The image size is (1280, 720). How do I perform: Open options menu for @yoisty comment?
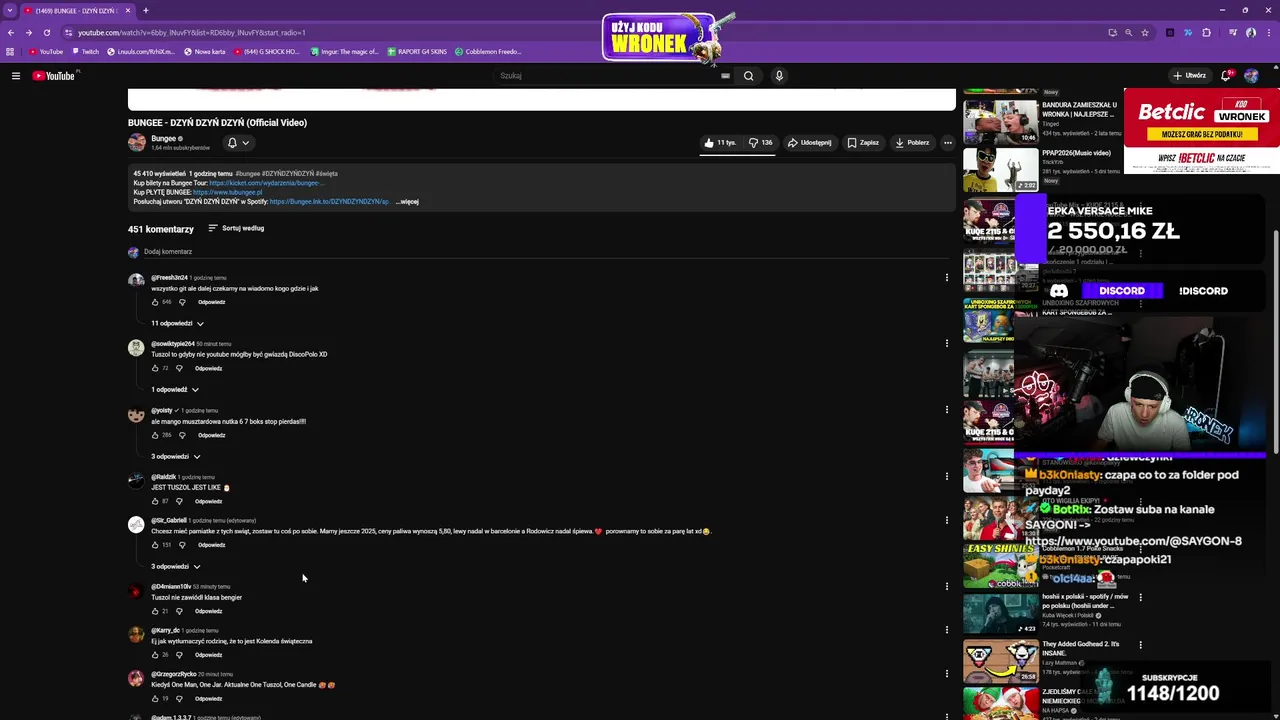(x=947, y=410)
